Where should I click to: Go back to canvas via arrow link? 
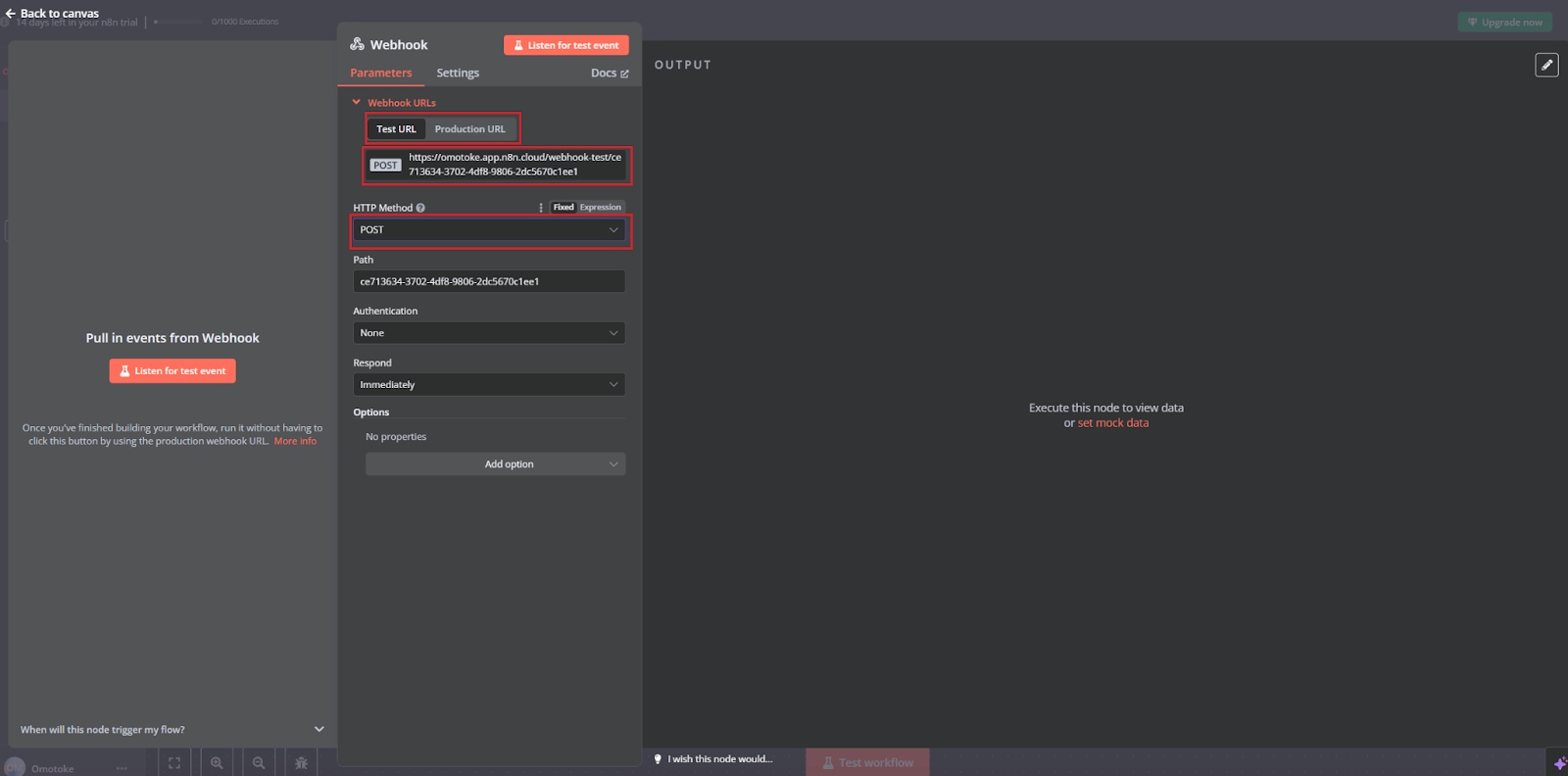pos(52,14)
